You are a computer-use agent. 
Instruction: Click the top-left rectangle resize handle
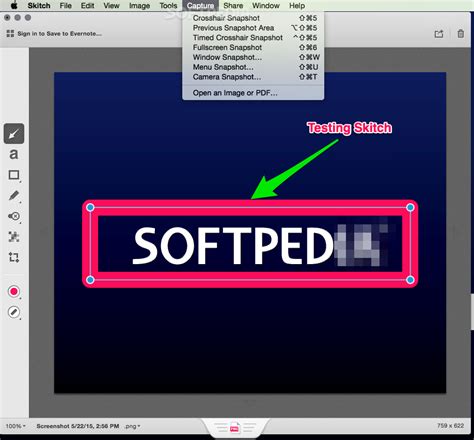(x=90, y=208)
